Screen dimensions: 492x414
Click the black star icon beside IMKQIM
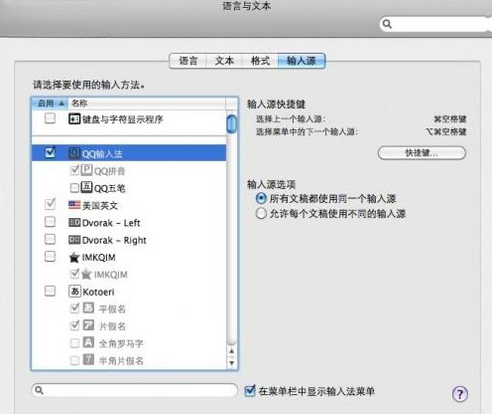74,257
